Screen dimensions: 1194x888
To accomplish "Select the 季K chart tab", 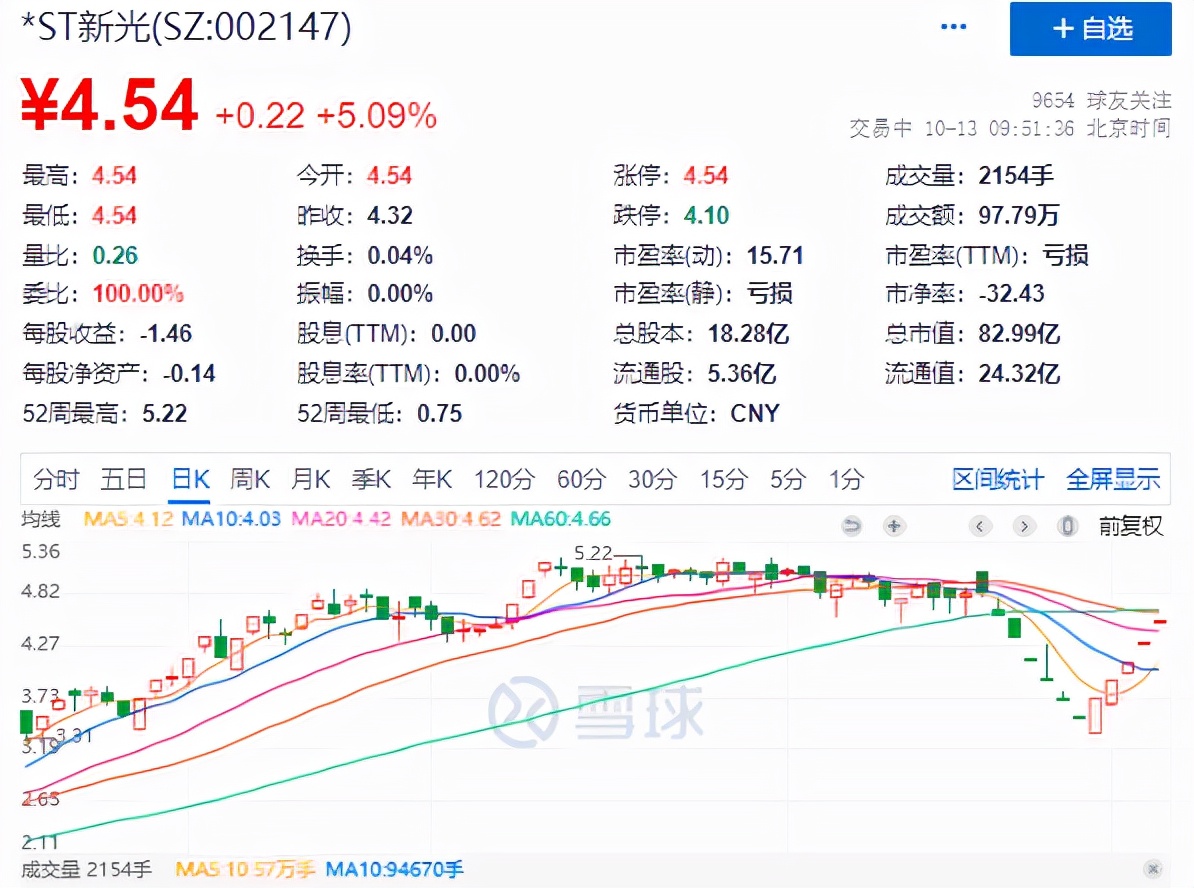I will click(371, 479).
